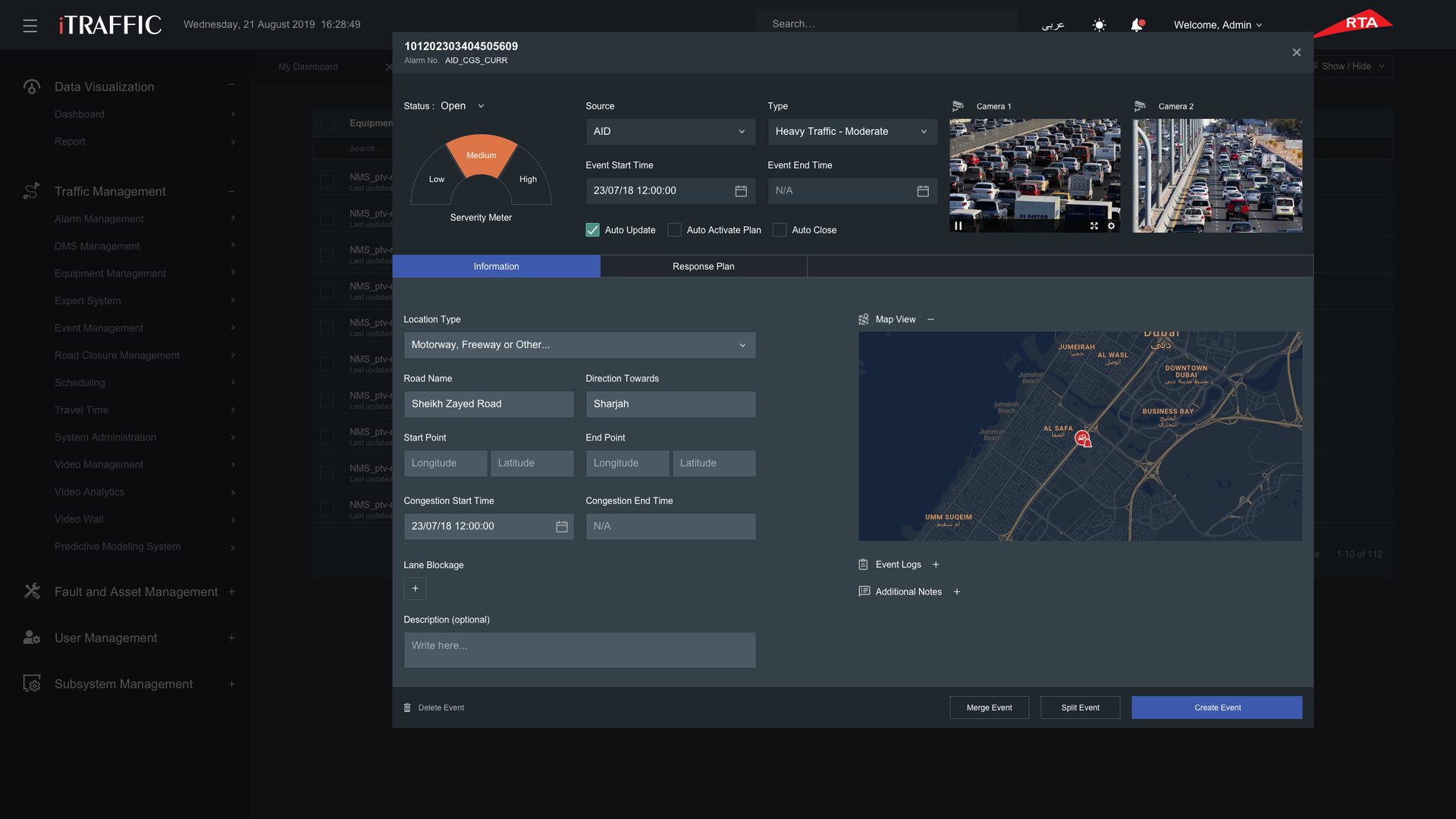Expand Camera 1 feed to fullscreen
Viewport: 1456px width, 819px height.
click(1094, 226)
